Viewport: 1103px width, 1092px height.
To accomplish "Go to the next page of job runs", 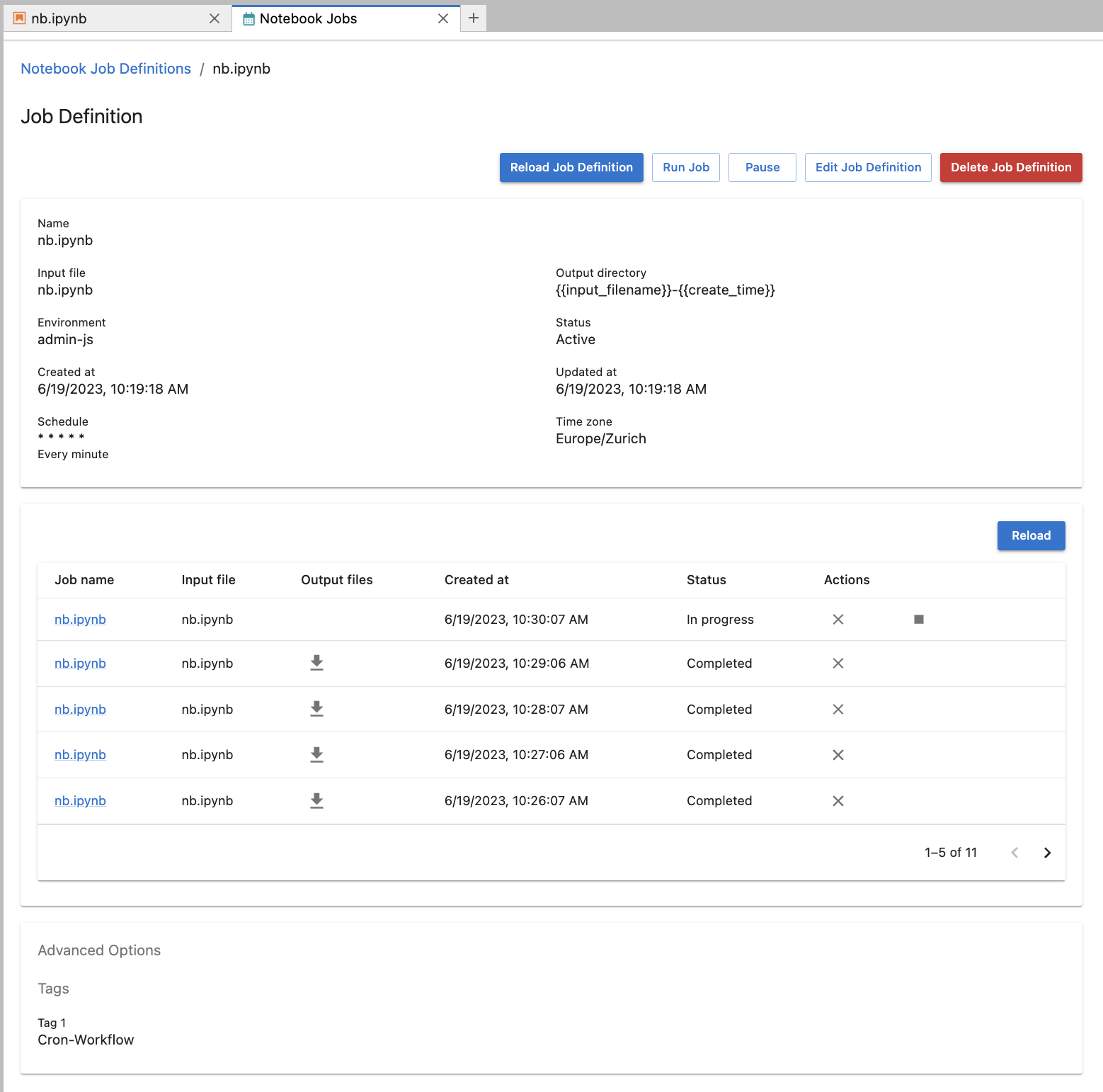I will coord(1047,853).
